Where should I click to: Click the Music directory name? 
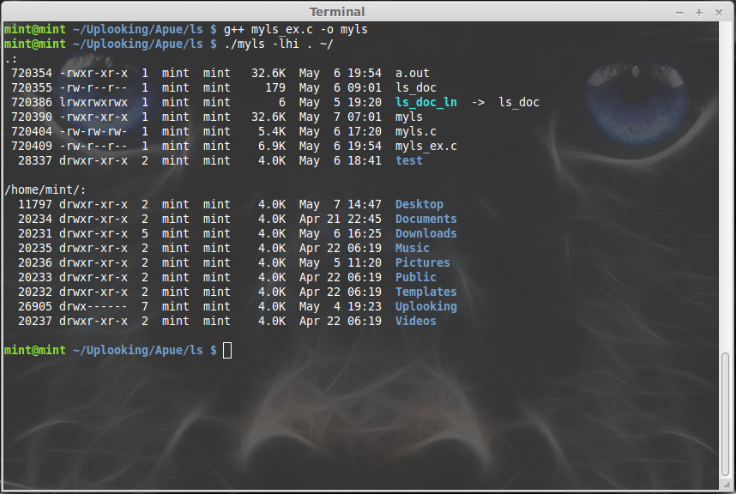(x=412, y=248)
